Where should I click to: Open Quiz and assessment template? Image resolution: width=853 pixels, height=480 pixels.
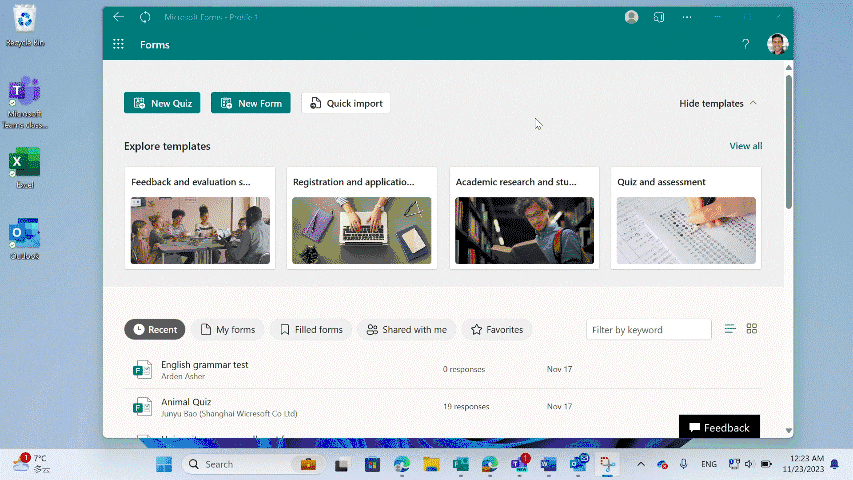(x=686, y=218)
